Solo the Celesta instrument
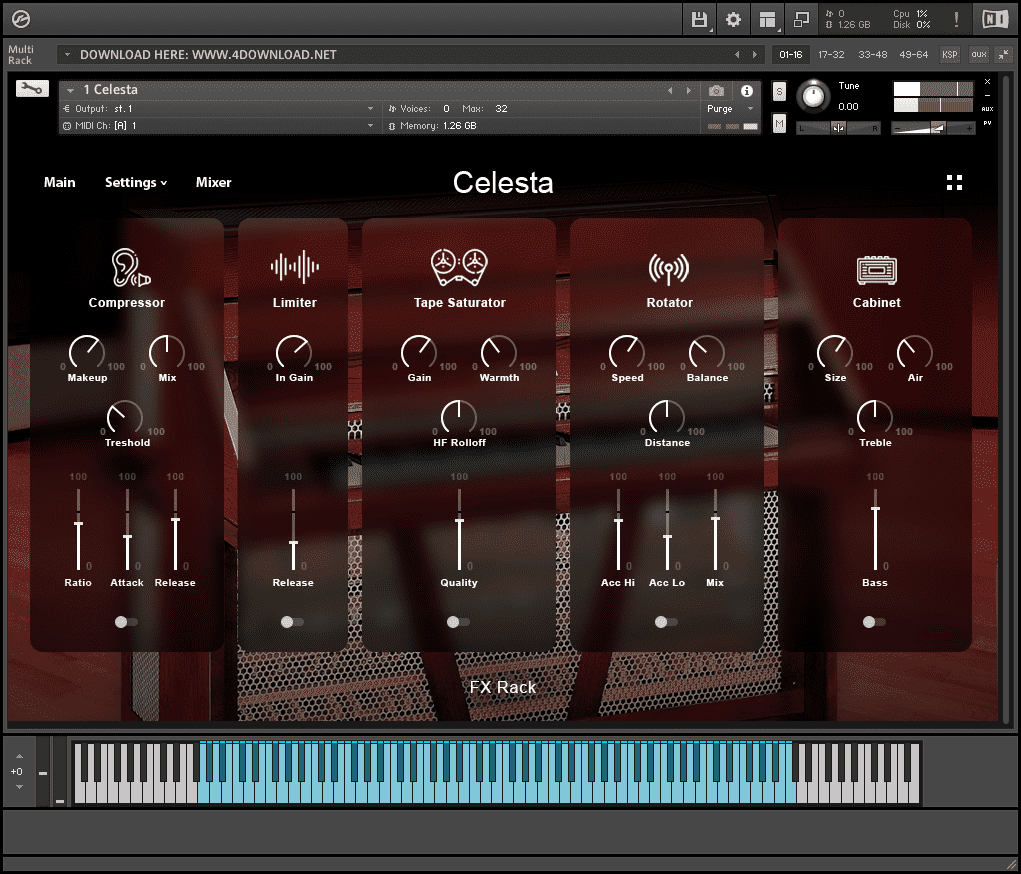The width and height of the screenshot is (1021, 874). pos(779,91)
